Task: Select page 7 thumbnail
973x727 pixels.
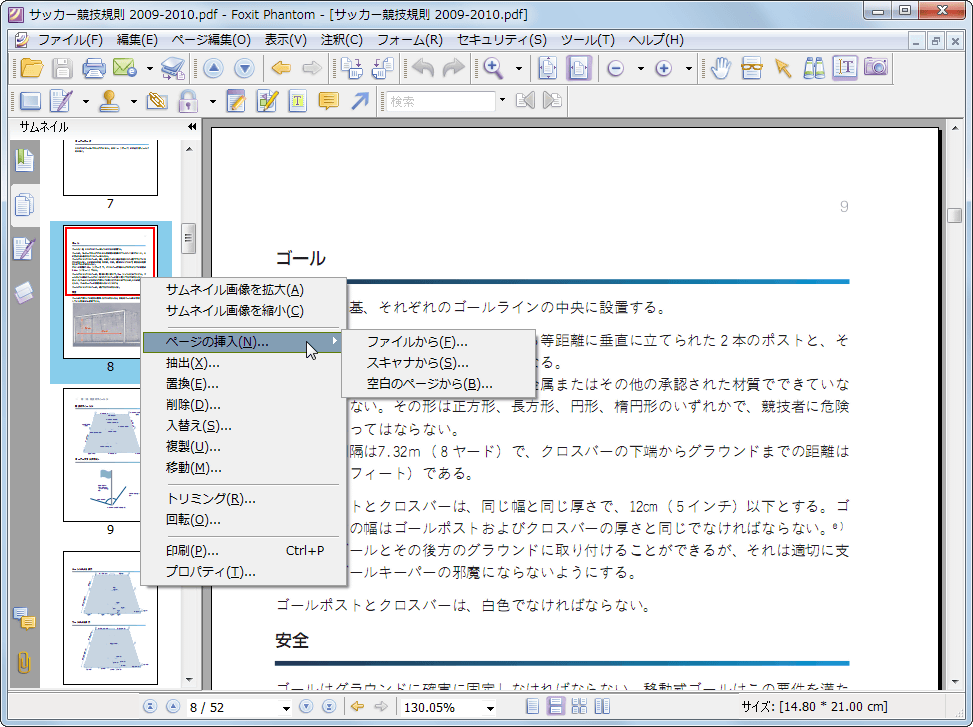Action: pyautogui.click(x=110, y=167)
